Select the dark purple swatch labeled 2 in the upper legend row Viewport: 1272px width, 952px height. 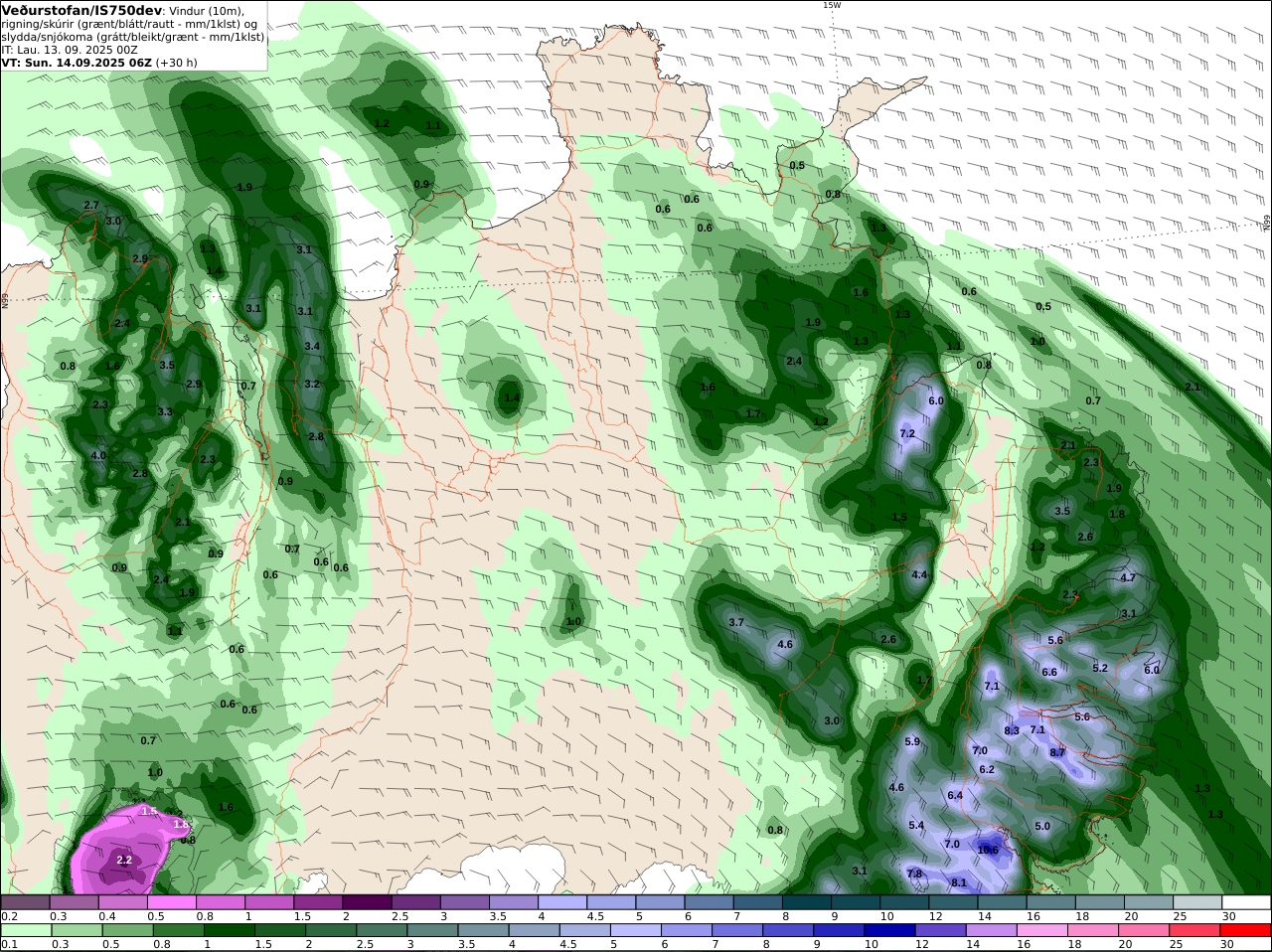(x=367, y=902)
